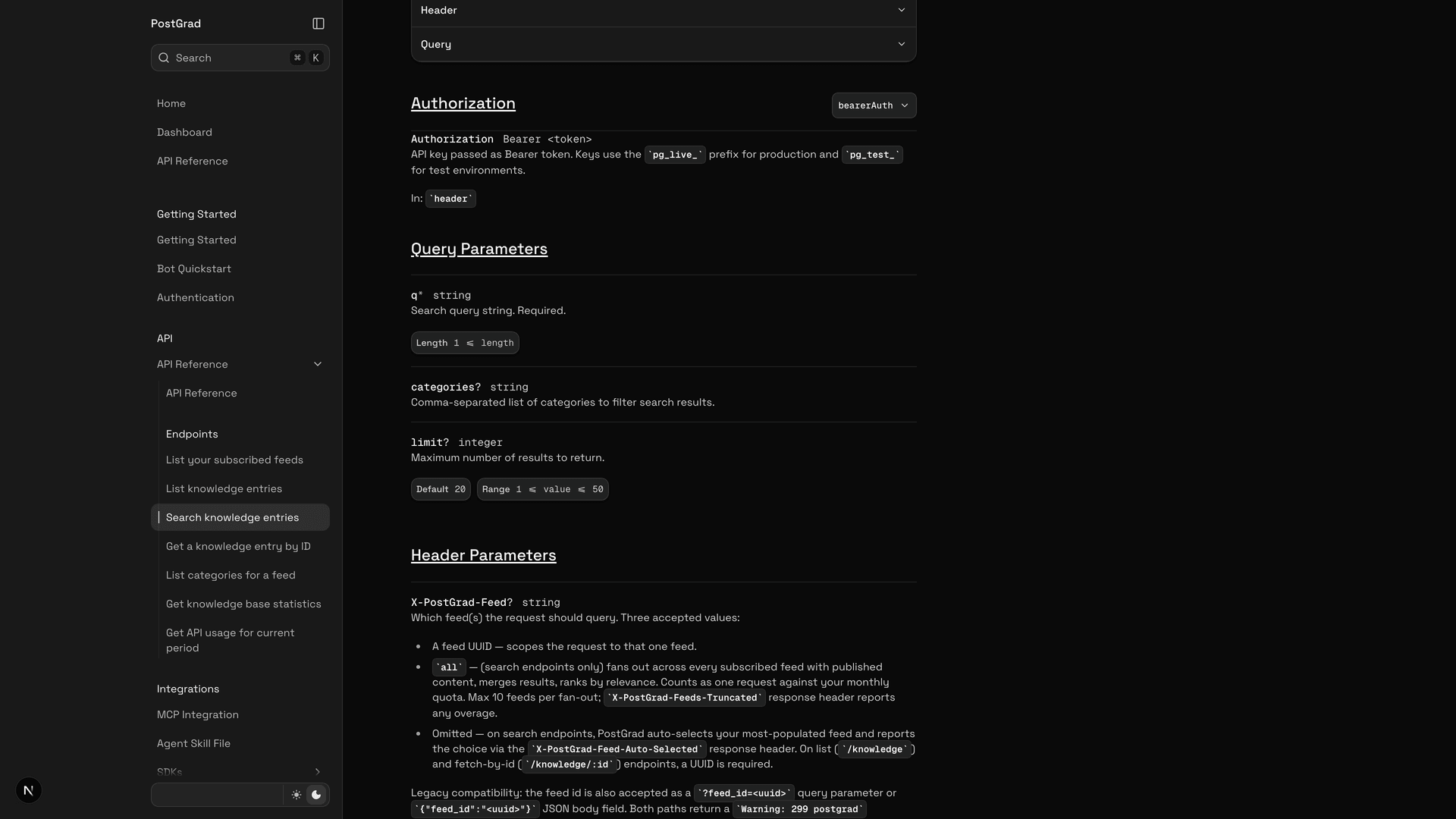Open Agent Skill File page
Screen dimensions: 1456x819
240,743
